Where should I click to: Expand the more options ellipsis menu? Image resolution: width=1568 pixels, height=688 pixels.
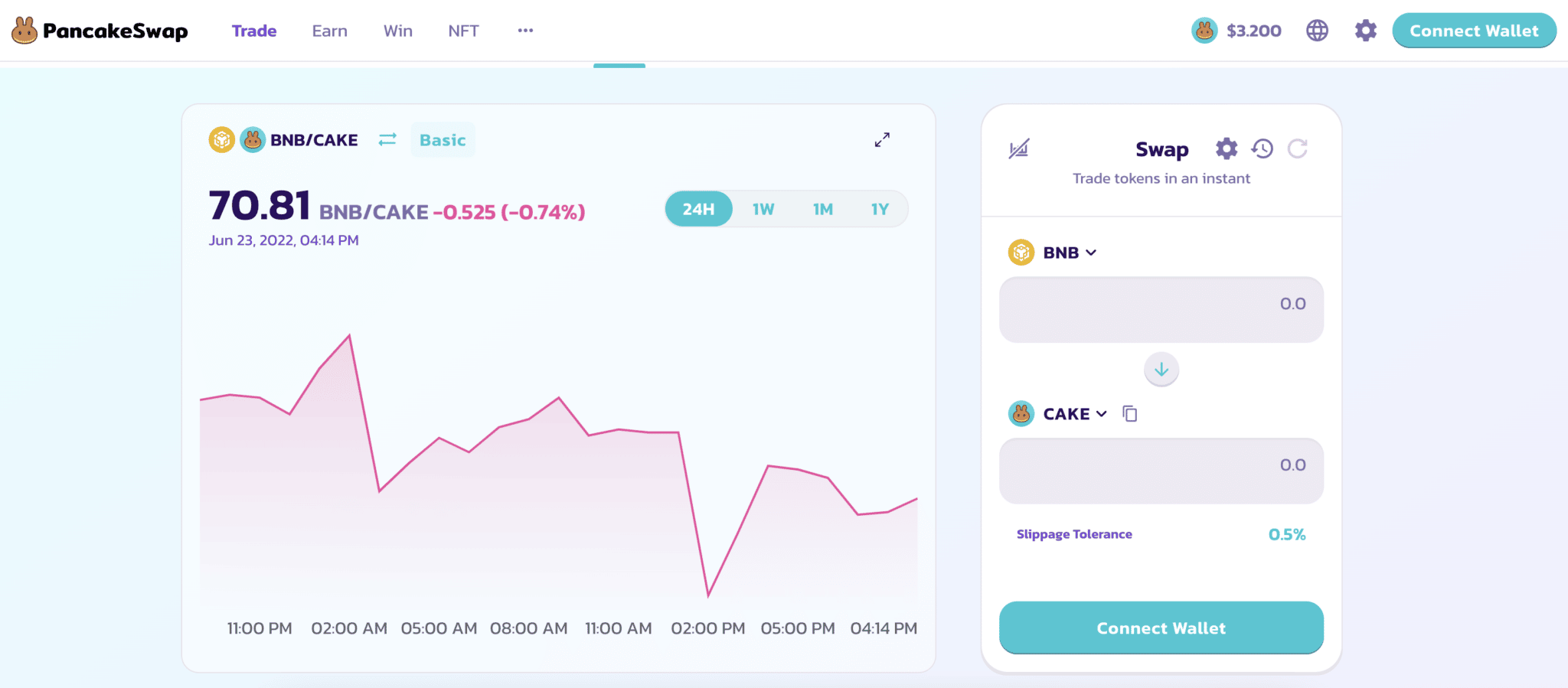[x=525, y=31]
